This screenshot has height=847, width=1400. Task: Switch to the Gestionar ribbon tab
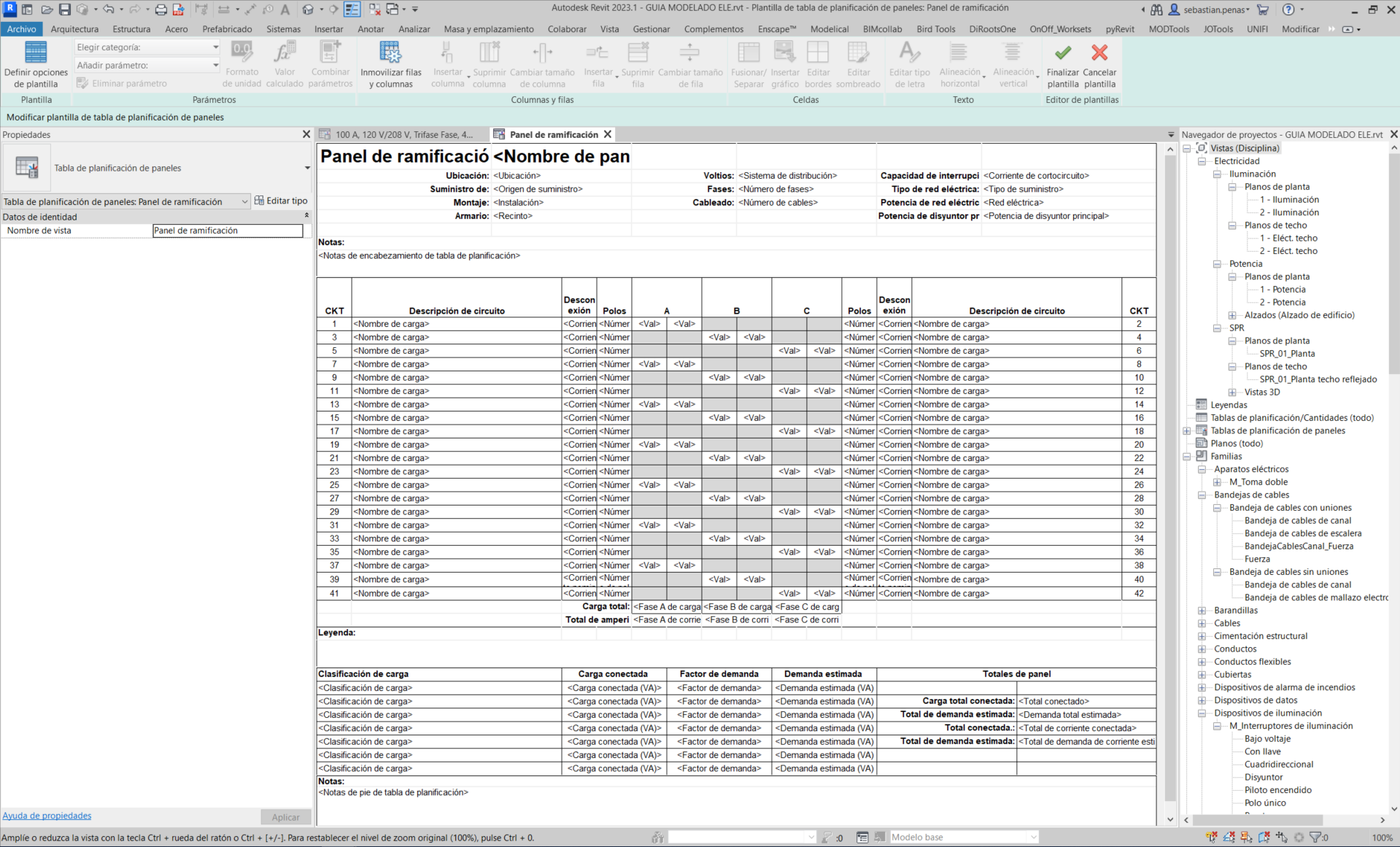[651, 29]
